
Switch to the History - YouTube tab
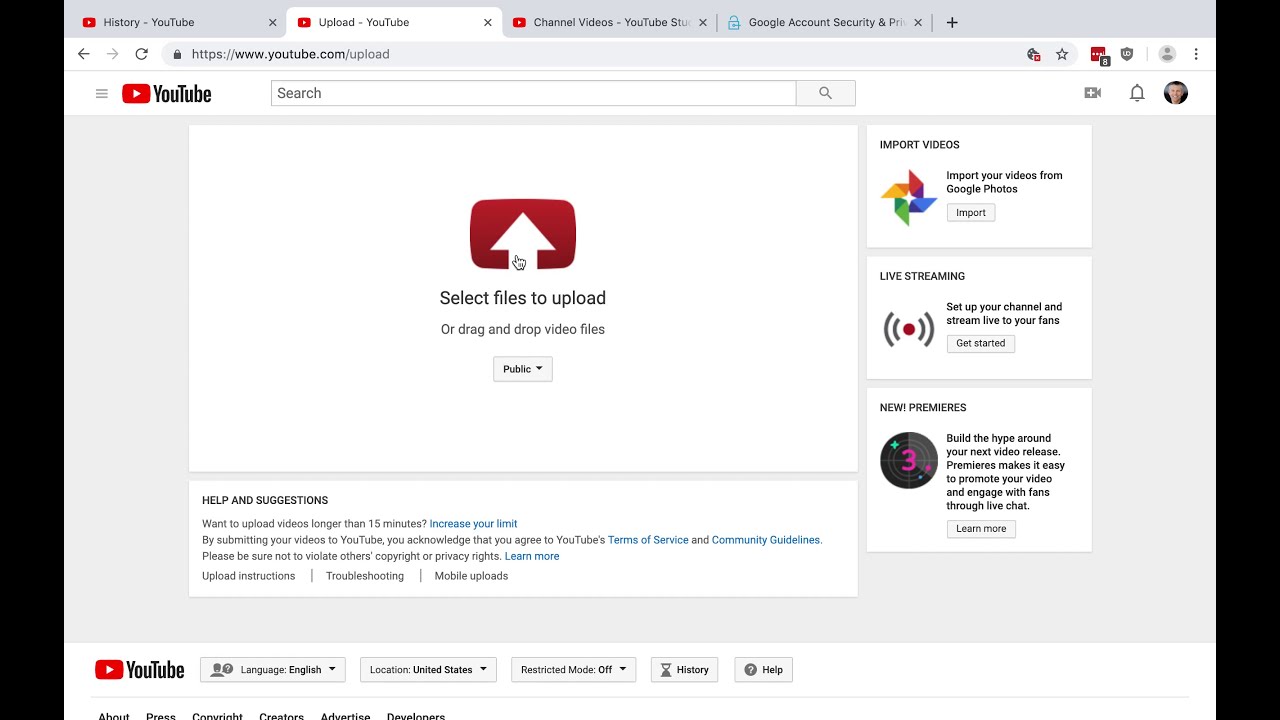point(180,22)
